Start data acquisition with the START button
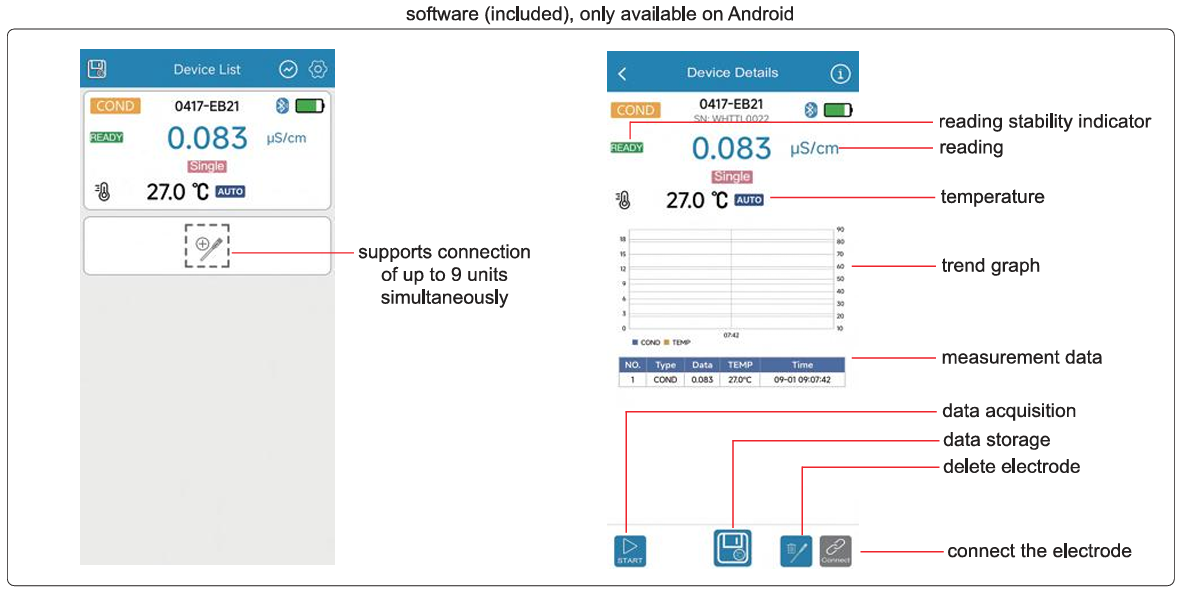The width and height of the screenshot is (1188, 600). click(630, 551)
